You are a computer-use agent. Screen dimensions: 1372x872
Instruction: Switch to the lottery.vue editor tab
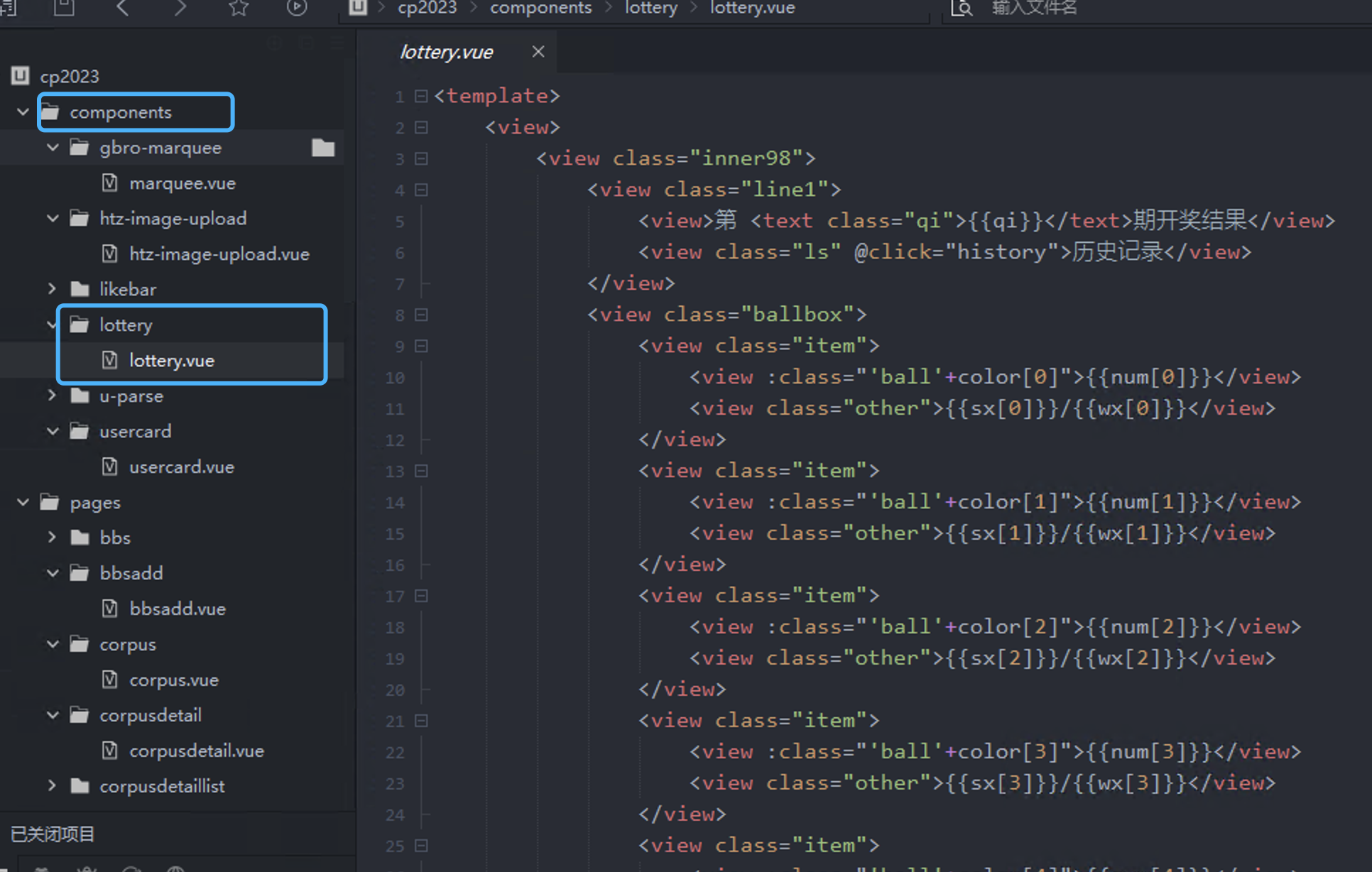446,52
